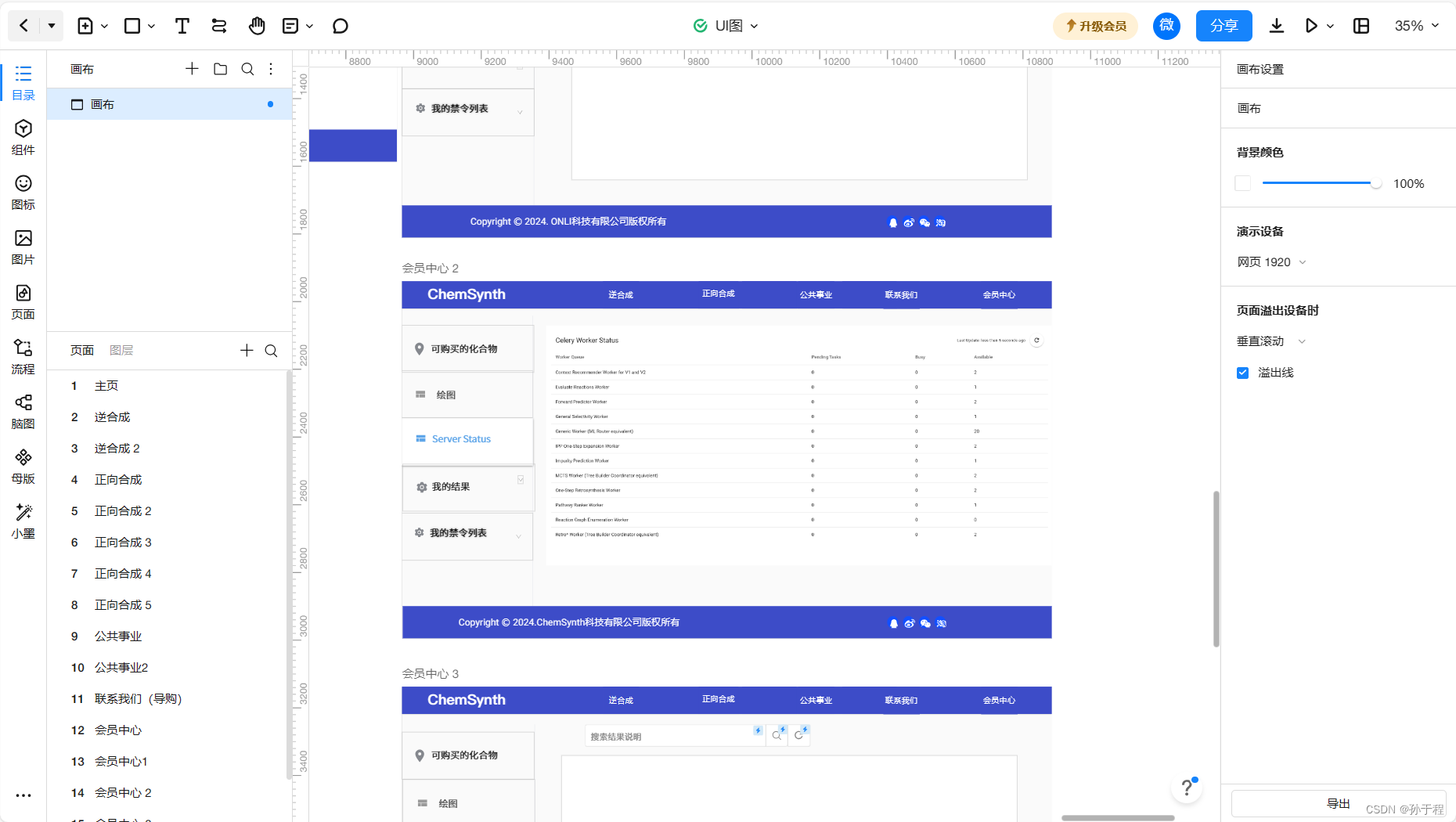Add a new canvas with plus icon
Image resolution: width=1456 pixels, height=822 pixels.
click(x=192, y=69)
